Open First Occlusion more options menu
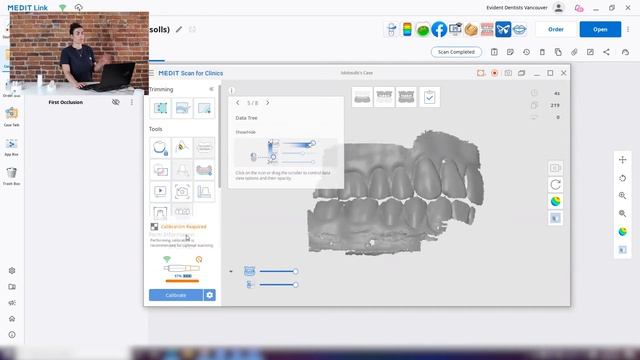The height and width of the screenshot is (360, 640). pos(132,102)
